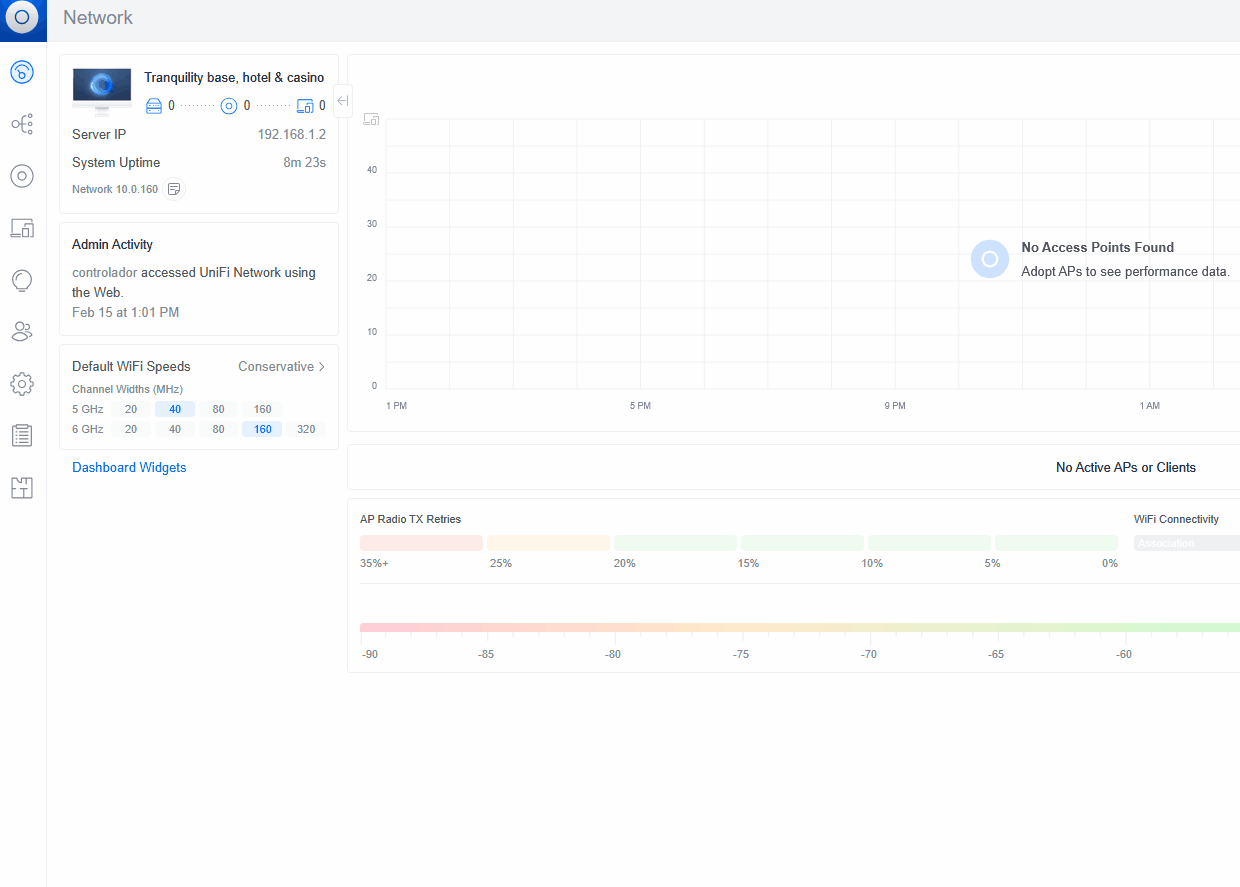The height and width of the screenshot is (887, 1240).
Task: Open UniFi Devices from the sidebar
Action: (22, 176)
